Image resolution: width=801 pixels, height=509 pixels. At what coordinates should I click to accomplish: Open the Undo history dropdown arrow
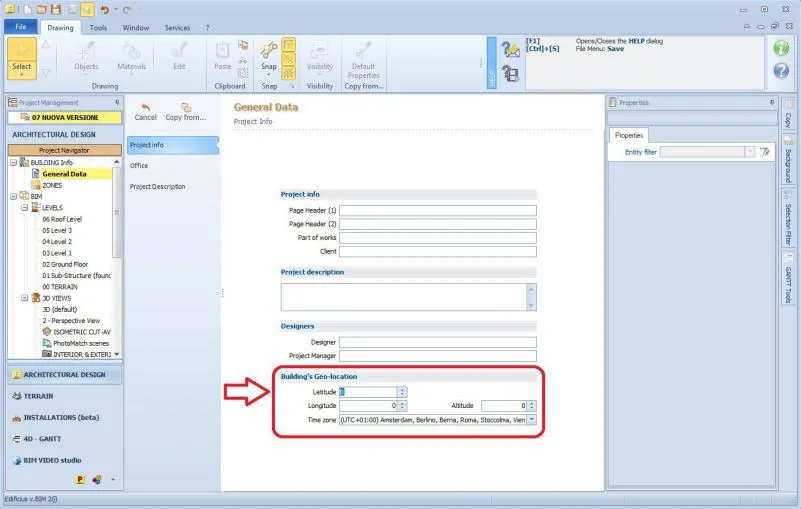(x=115, y=9)
